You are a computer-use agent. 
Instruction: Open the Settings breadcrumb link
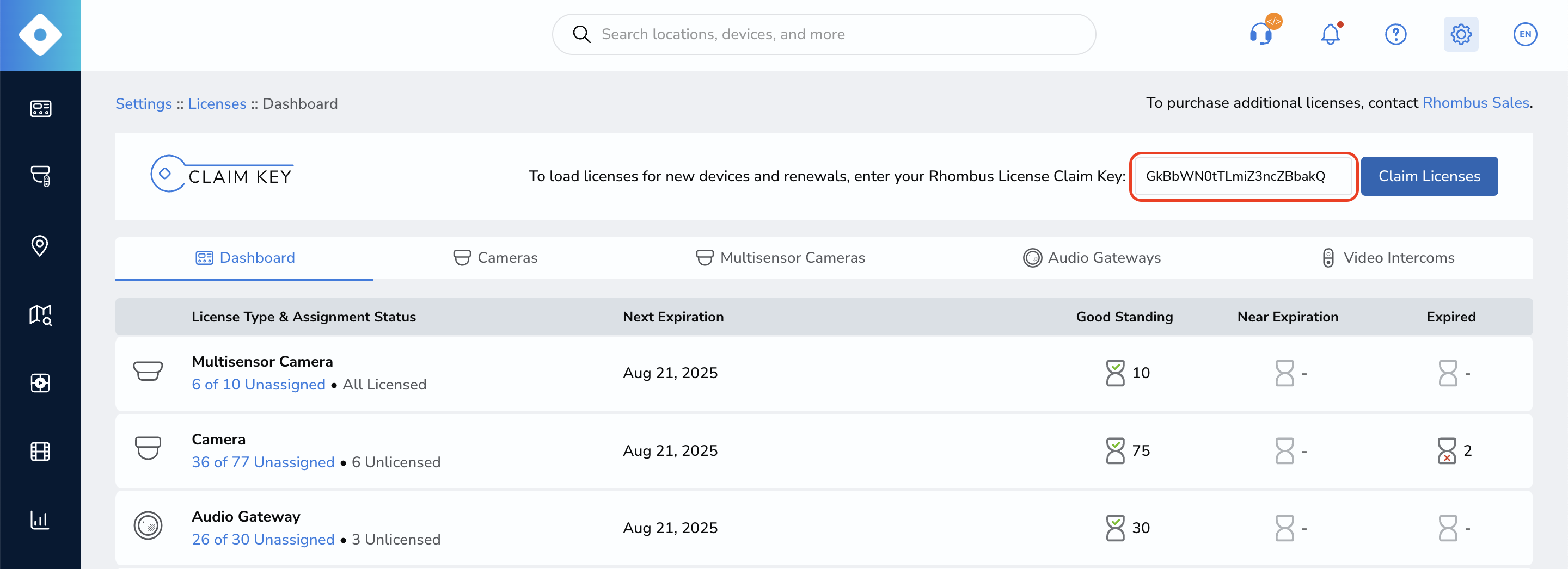[x=144, y=104]
